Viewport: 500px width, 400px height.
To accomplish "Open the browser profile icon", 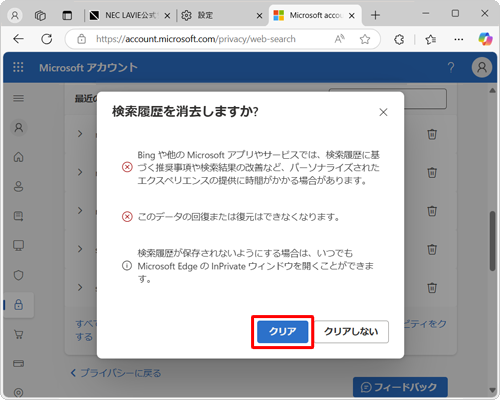I will pyautogui.click(x=15, y=15).
